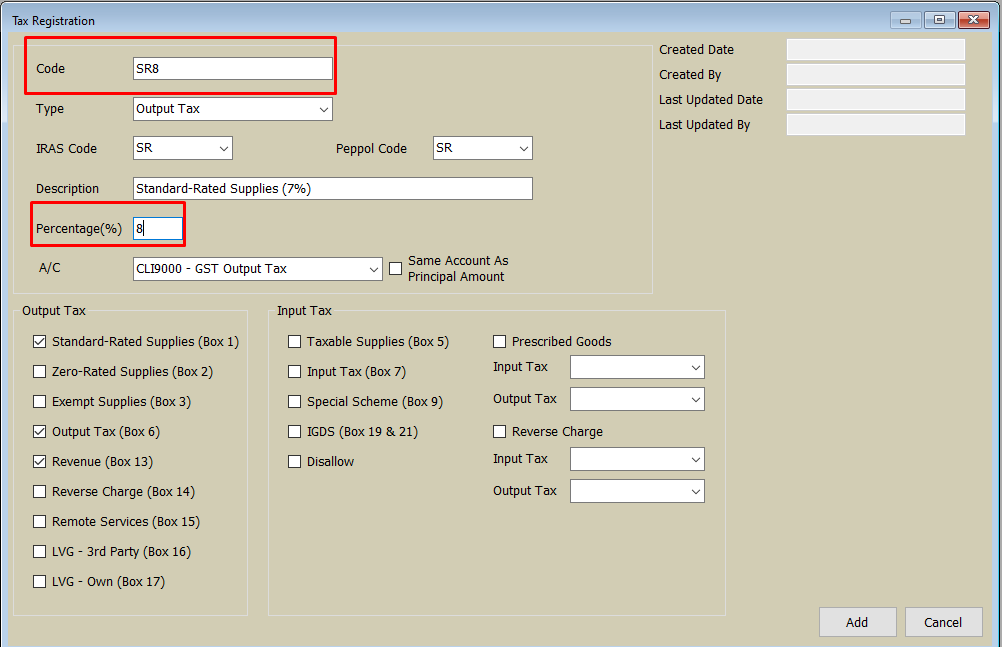Check LVG - Own (Box 17)
The height and width of the screenshot is (647, 1002).
point(40,582)
